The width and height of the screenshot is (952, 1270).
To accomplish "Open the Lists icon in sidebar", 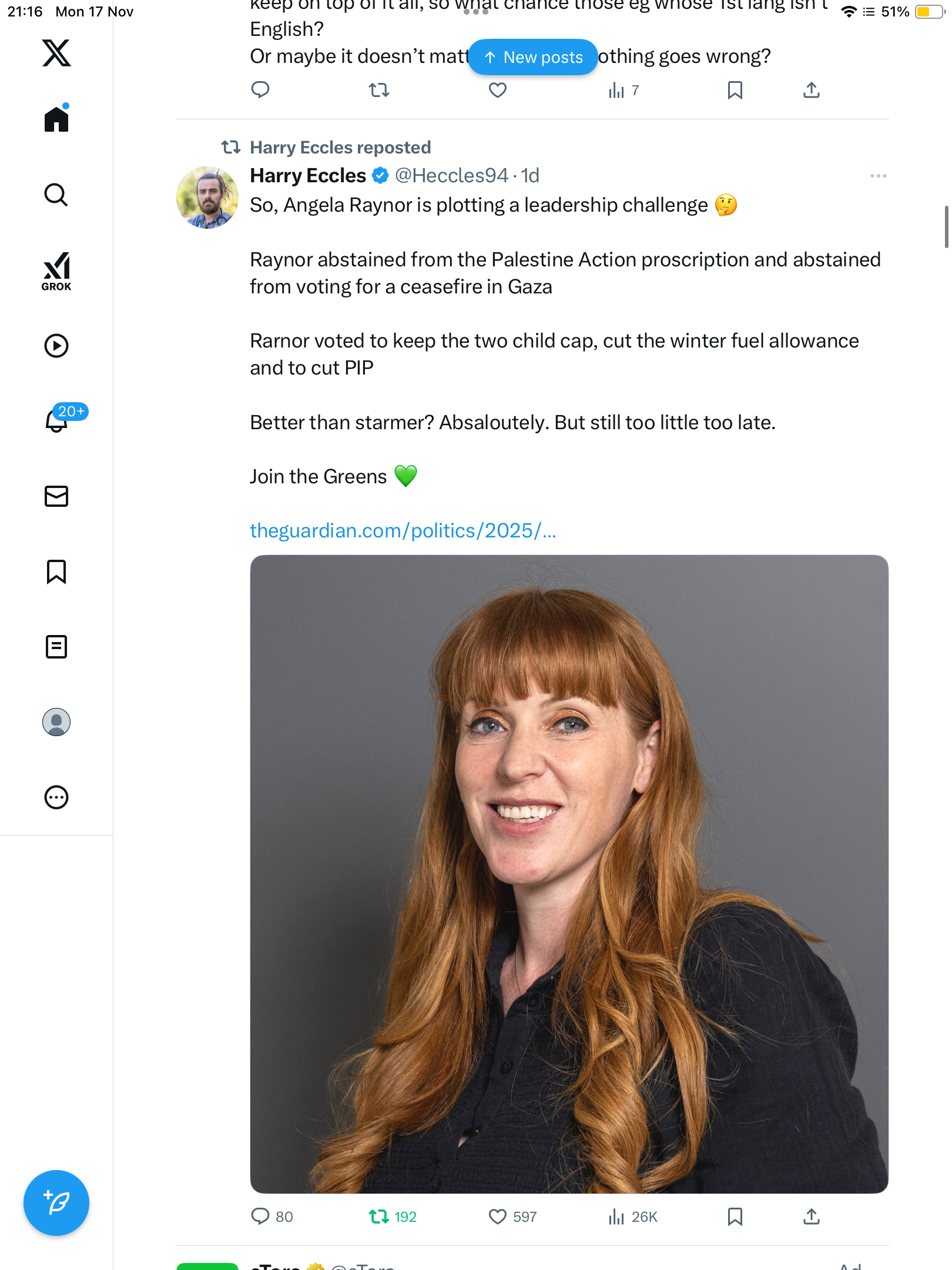I will tap(56, 647).
